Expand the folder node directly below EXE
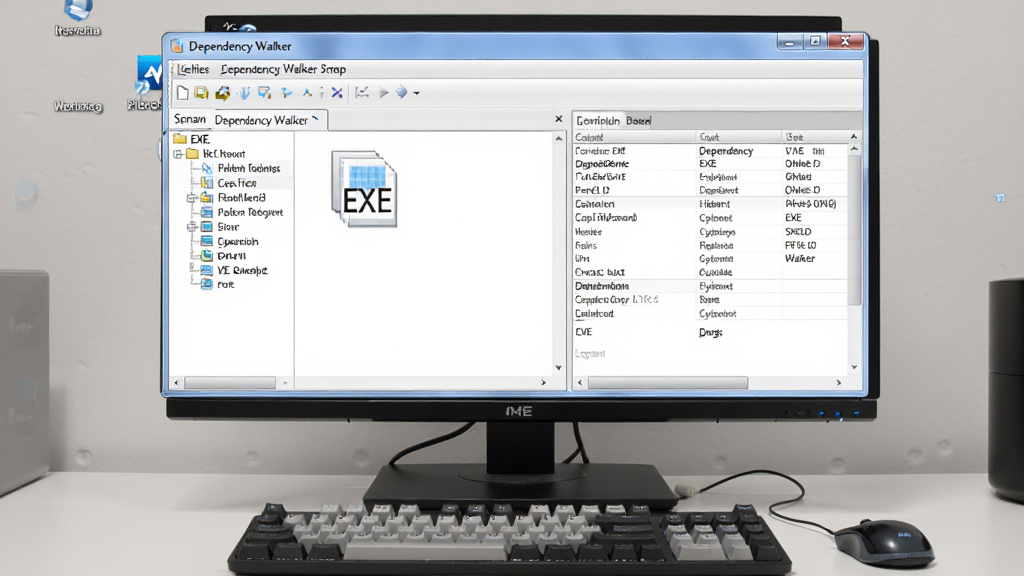Screen dimensions: 1024x576 click(x=178, y=154)
